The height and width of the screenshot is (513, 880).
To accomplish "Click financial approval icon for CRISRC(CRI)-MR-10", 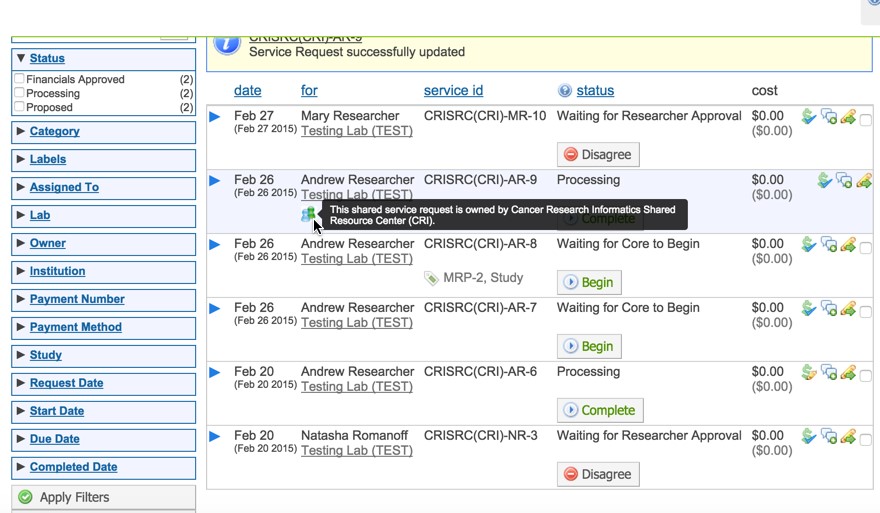I will pos(809,117).
